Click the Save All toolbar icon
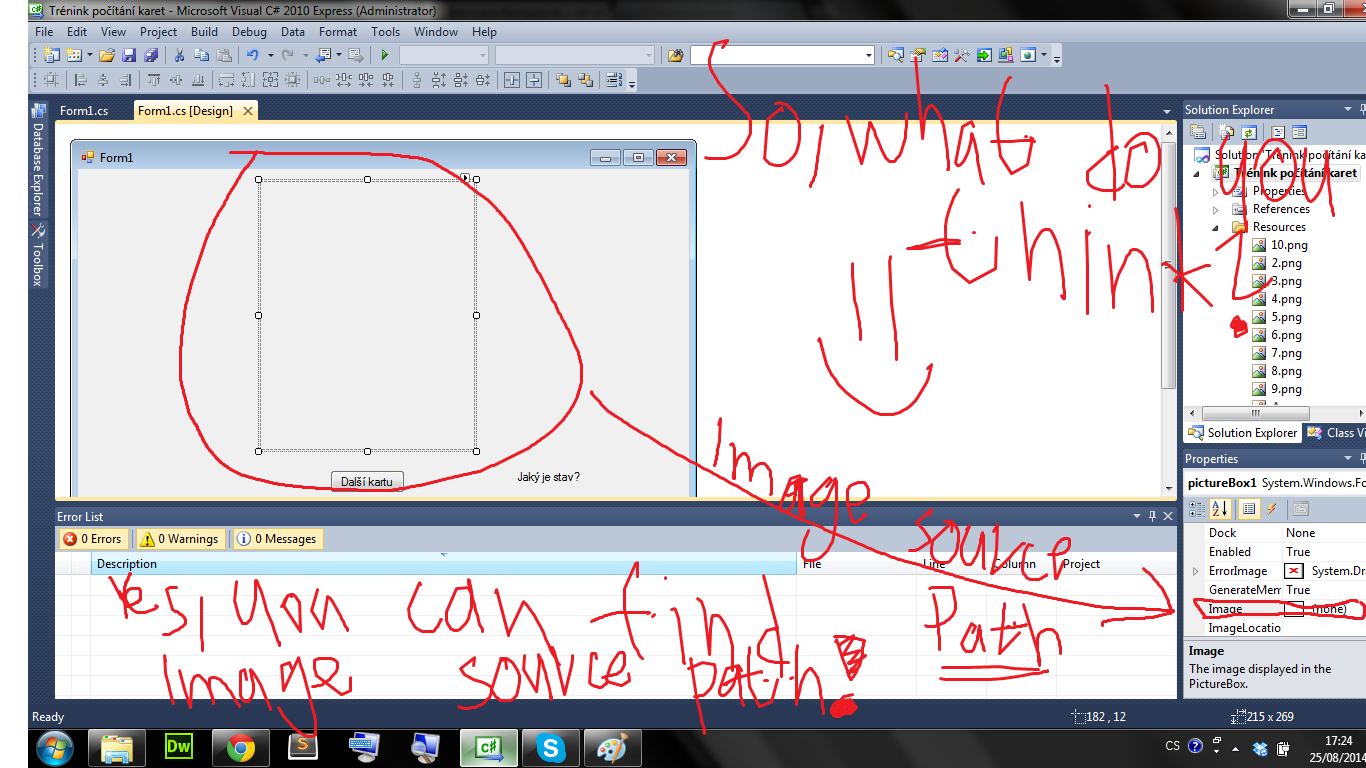The width and height of the screenshot is (1366, 768). (x=151, y=55)
